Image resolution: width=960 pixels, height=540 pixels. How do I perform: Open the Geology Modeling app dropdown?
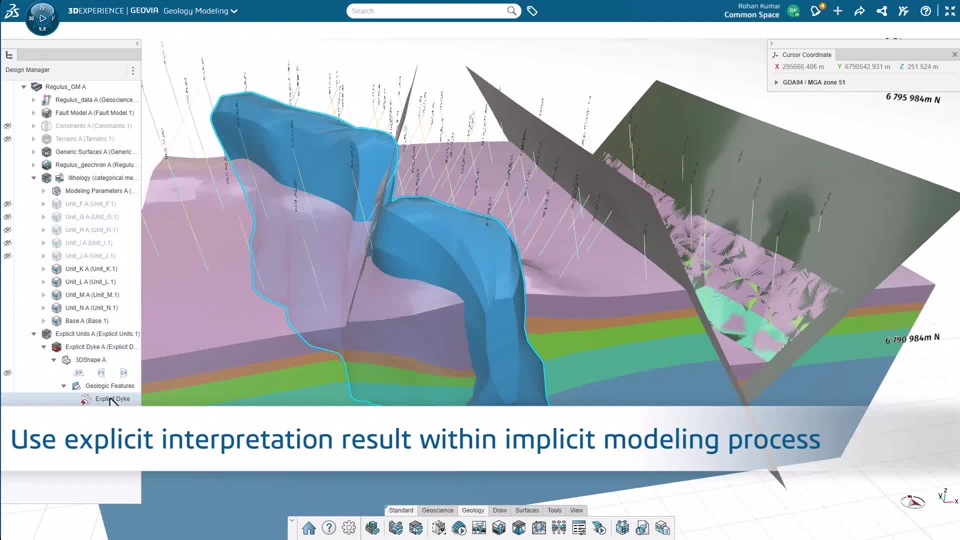201,11
